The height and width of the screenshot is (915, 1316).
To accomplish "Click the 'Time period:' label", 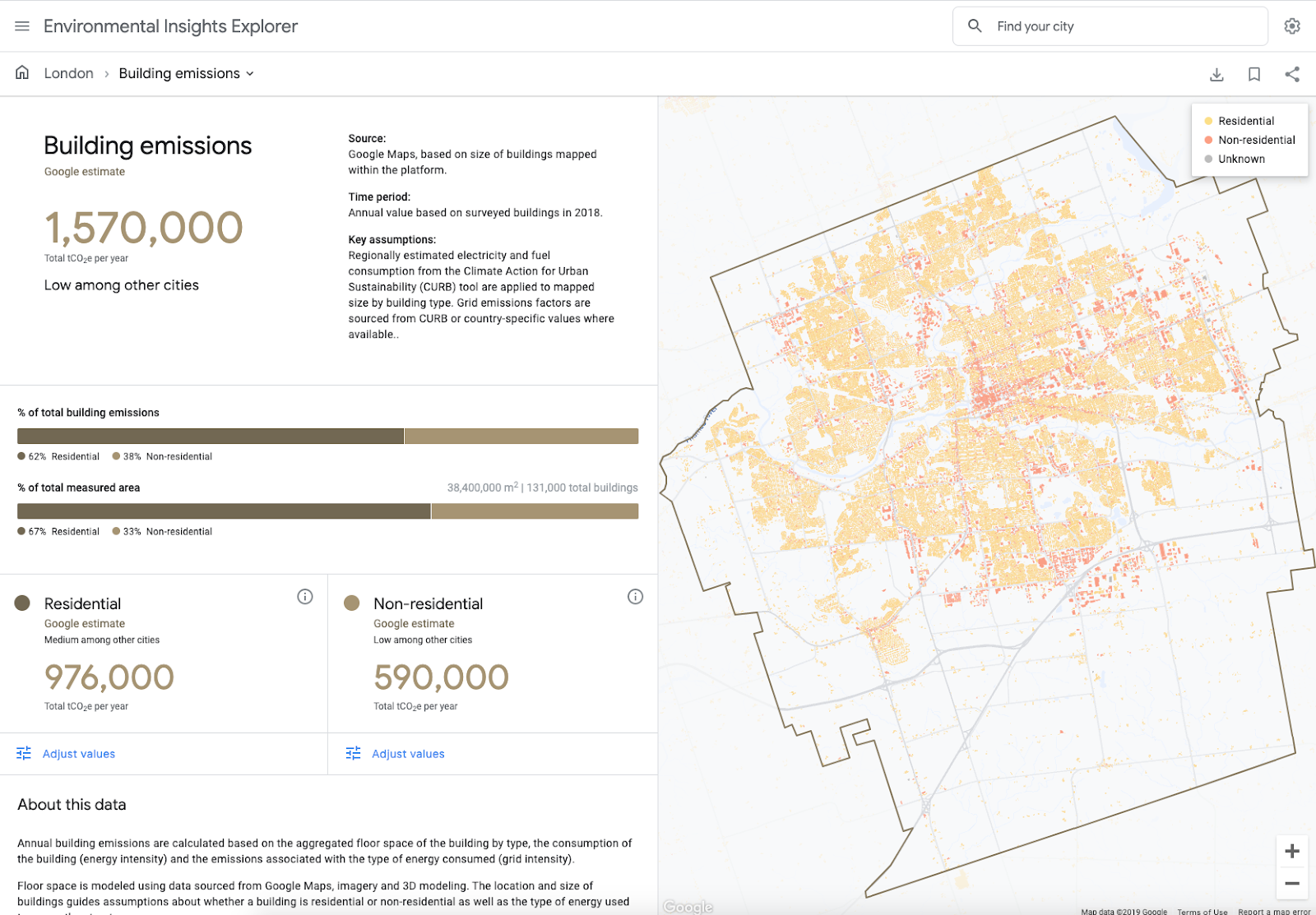I will tap(379, 197).
